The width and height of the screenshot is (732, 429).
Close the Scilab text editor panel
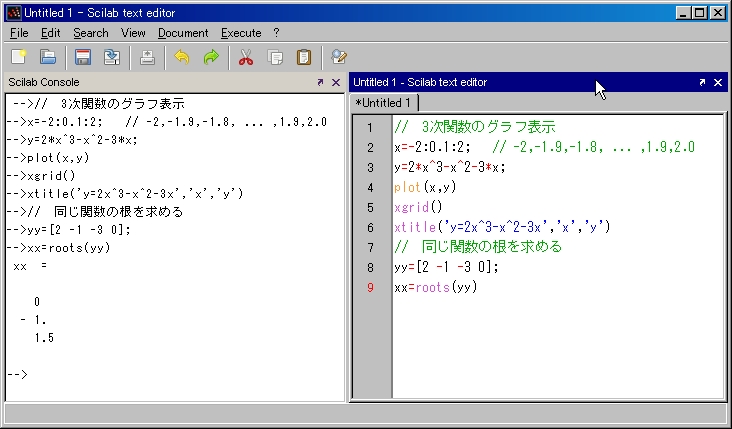pyautogui.click(x=718, y=83)
